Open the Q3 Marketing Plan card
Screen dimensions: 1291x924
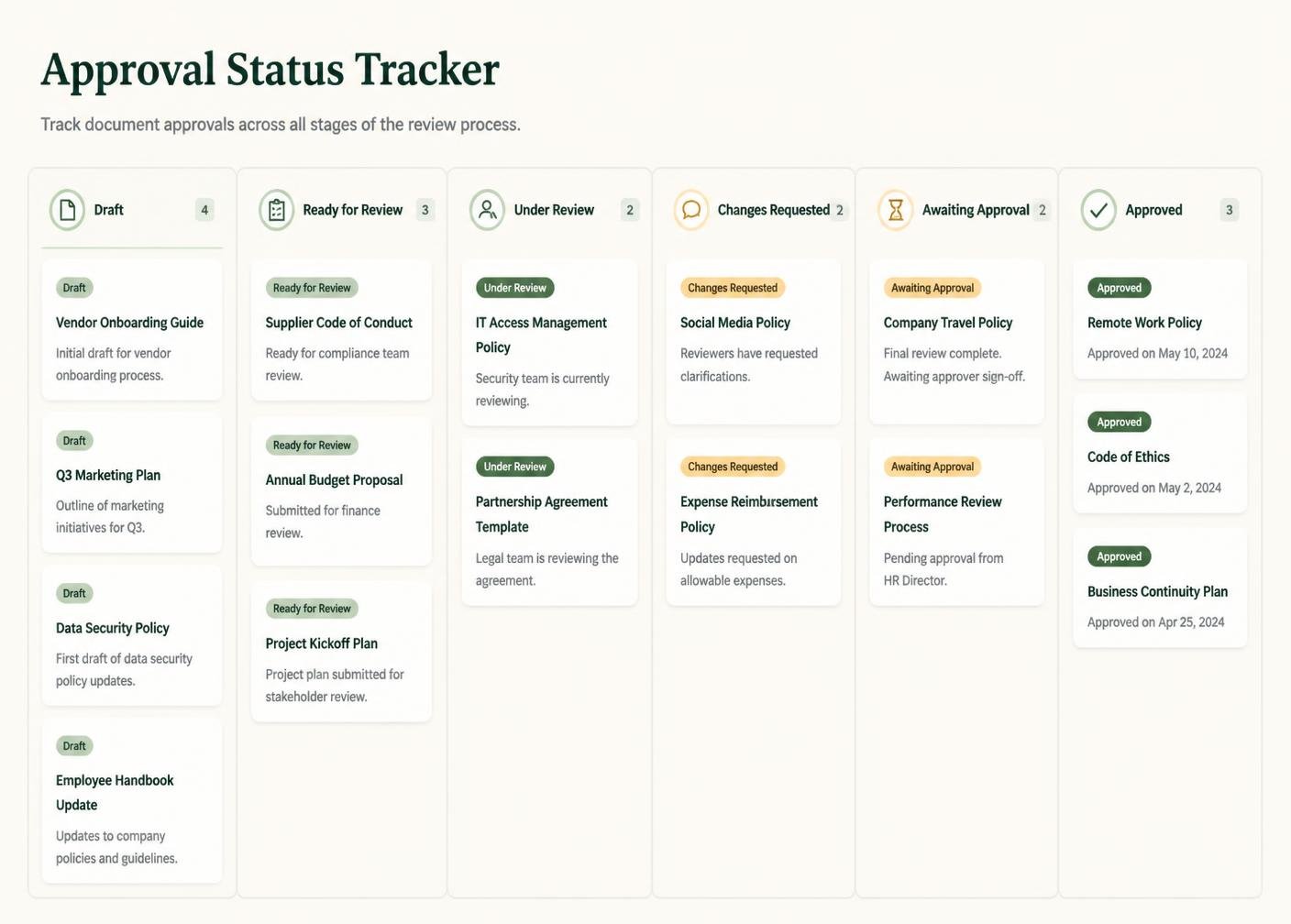tap(132, 483)
